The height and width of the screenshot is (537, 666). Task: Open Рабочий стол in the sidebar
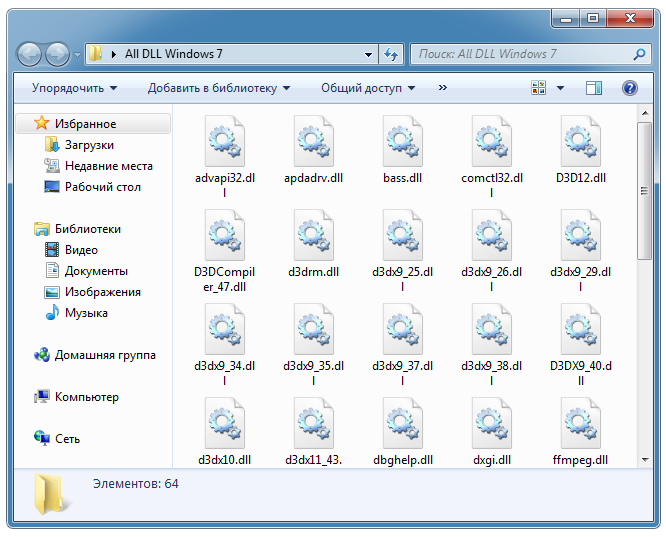93,187
